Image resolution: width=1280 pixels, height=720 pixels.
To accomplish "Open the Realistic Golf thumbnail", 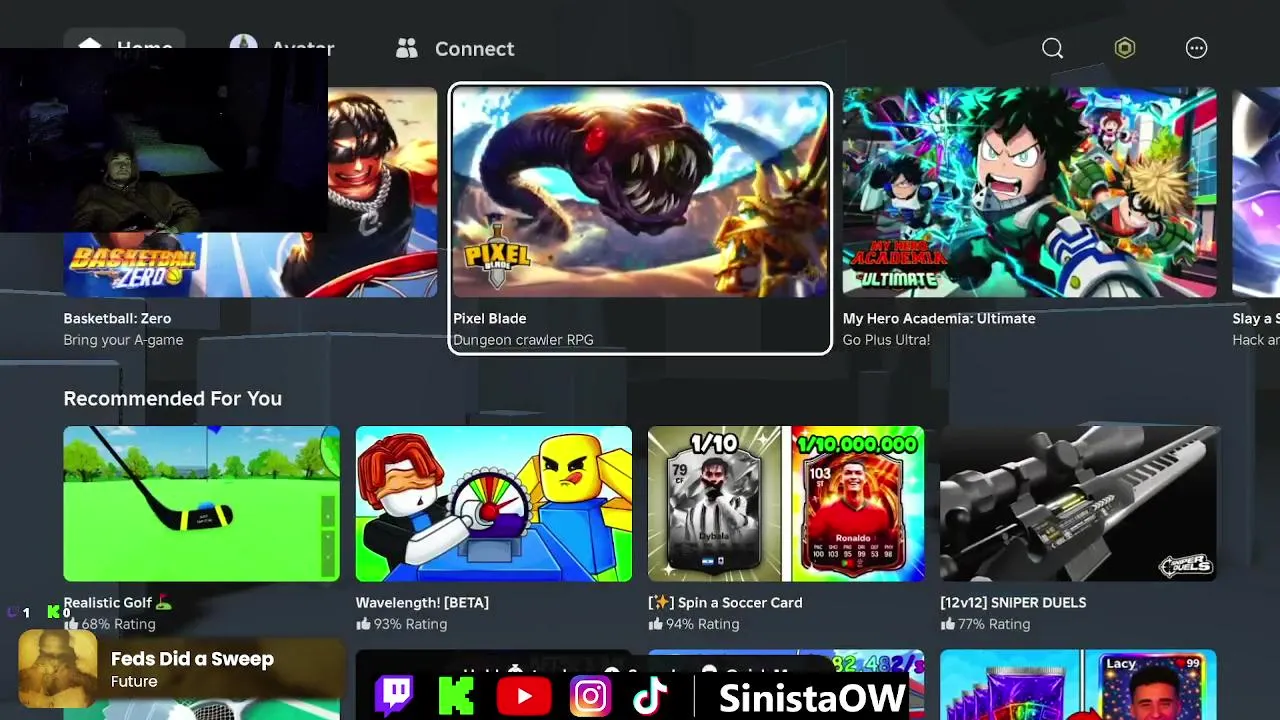I will coord(201,504).
